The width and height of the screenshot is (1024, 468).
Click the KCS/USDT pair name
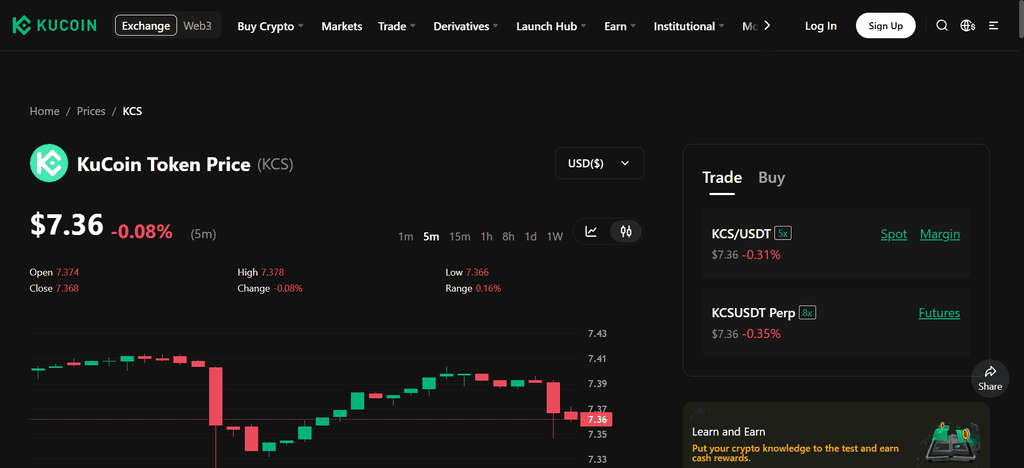[741, 234]
